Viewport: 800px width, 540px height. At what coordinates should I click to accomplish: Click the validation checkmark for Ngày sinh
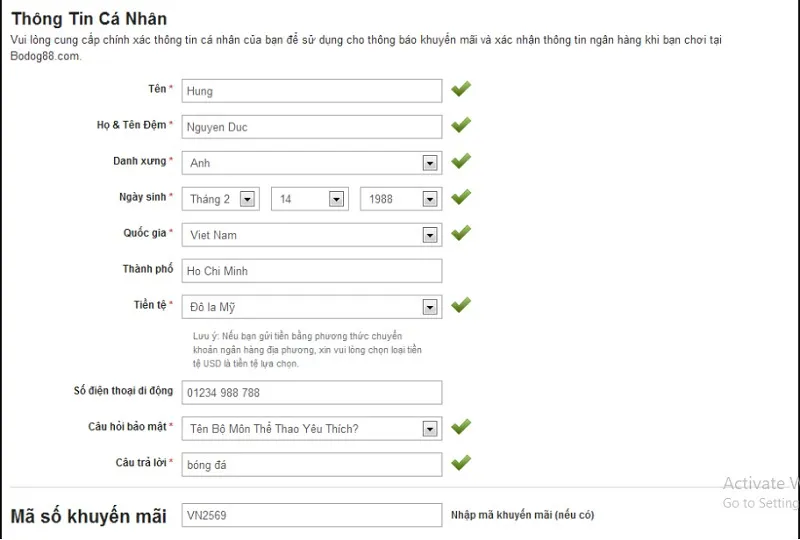[x=460, y=198]
